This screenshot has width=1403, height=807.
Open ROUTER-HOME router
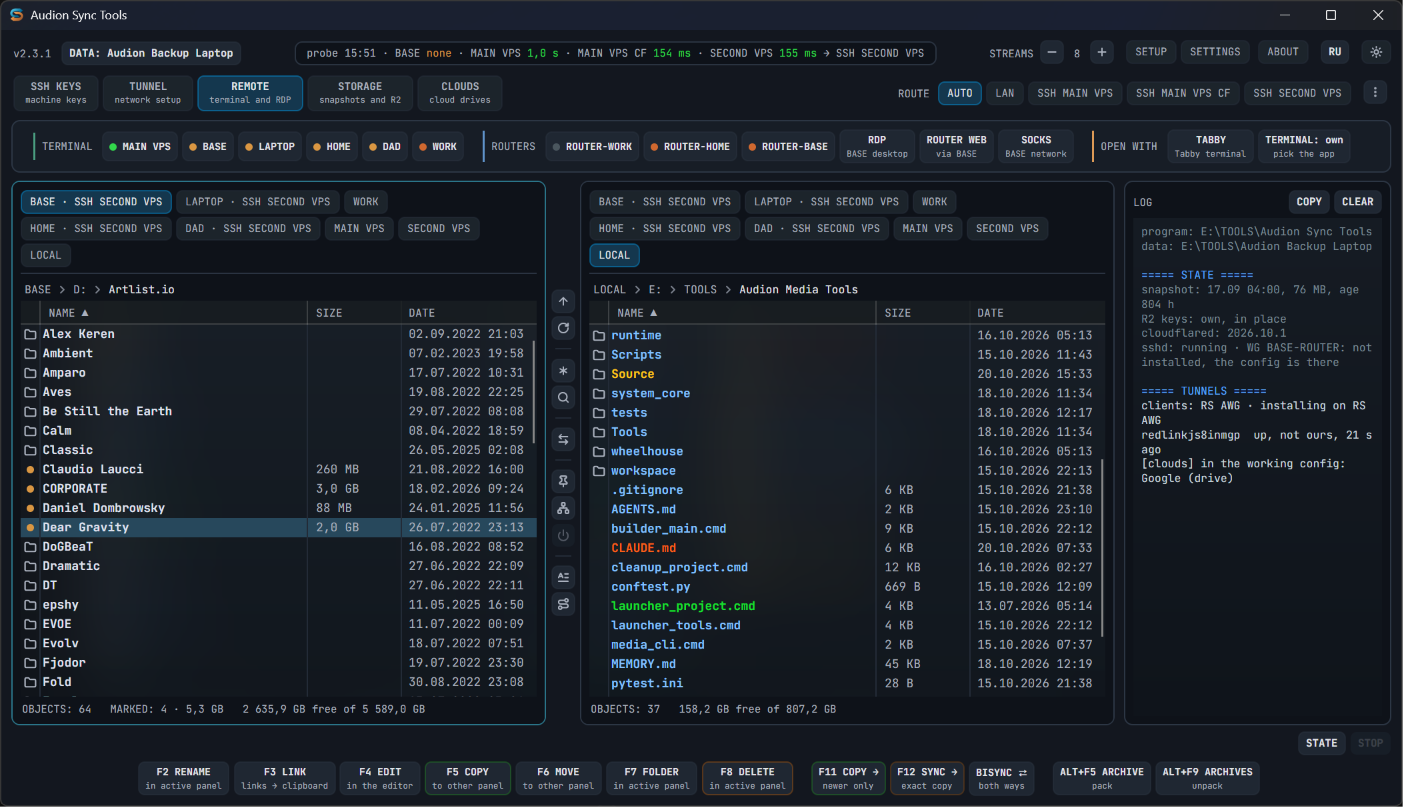coord(690,146)
